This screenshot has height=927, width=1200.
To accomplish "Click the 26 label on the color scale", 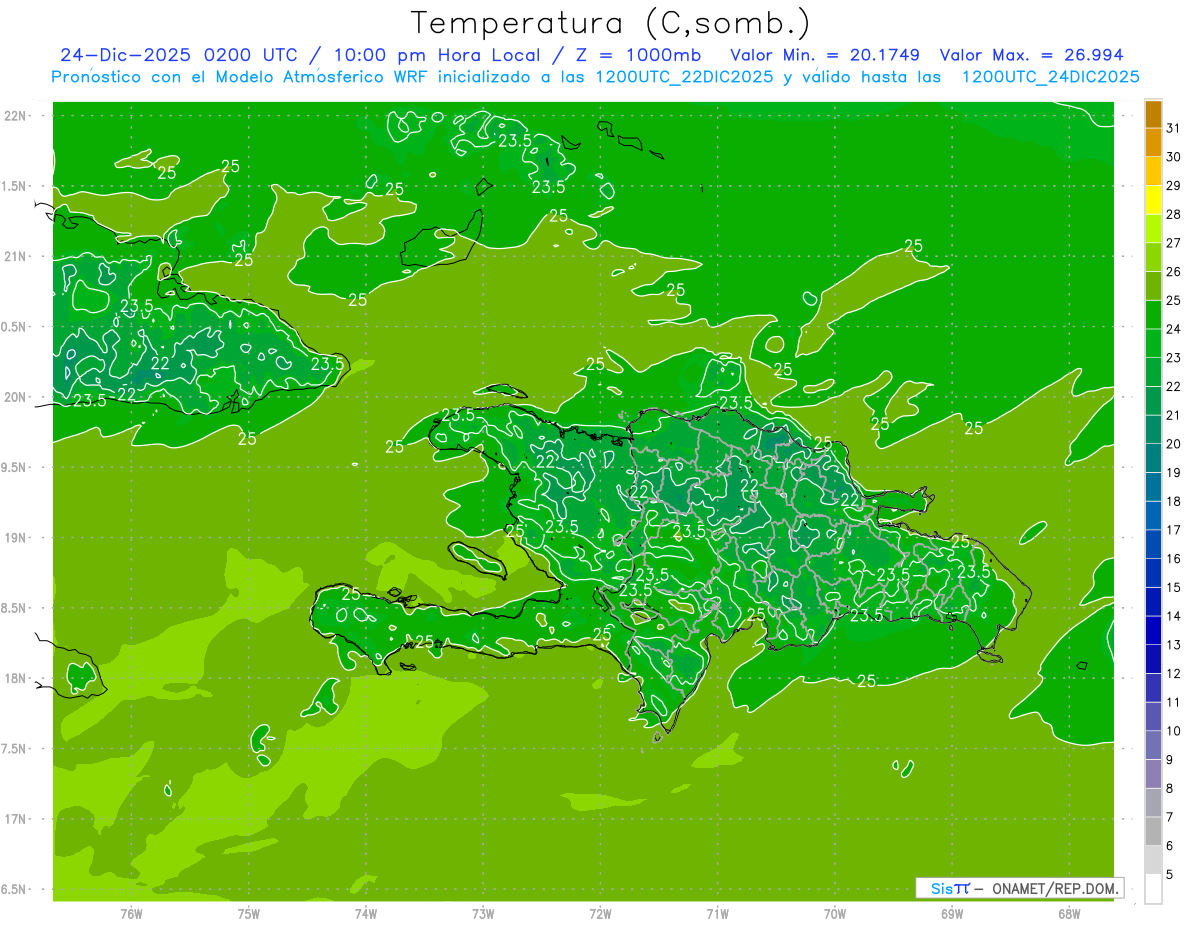I will pyautogui.click(x=1174, y=272).
